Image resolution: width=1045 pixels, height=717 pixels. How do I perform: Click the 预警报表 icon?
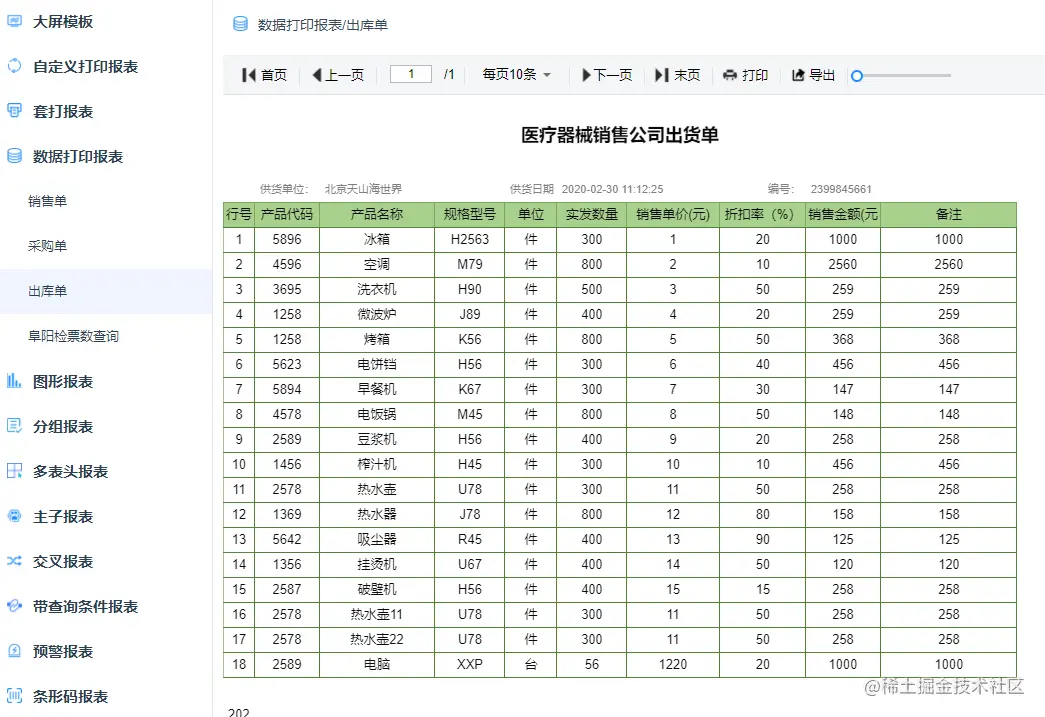[14, 651]
